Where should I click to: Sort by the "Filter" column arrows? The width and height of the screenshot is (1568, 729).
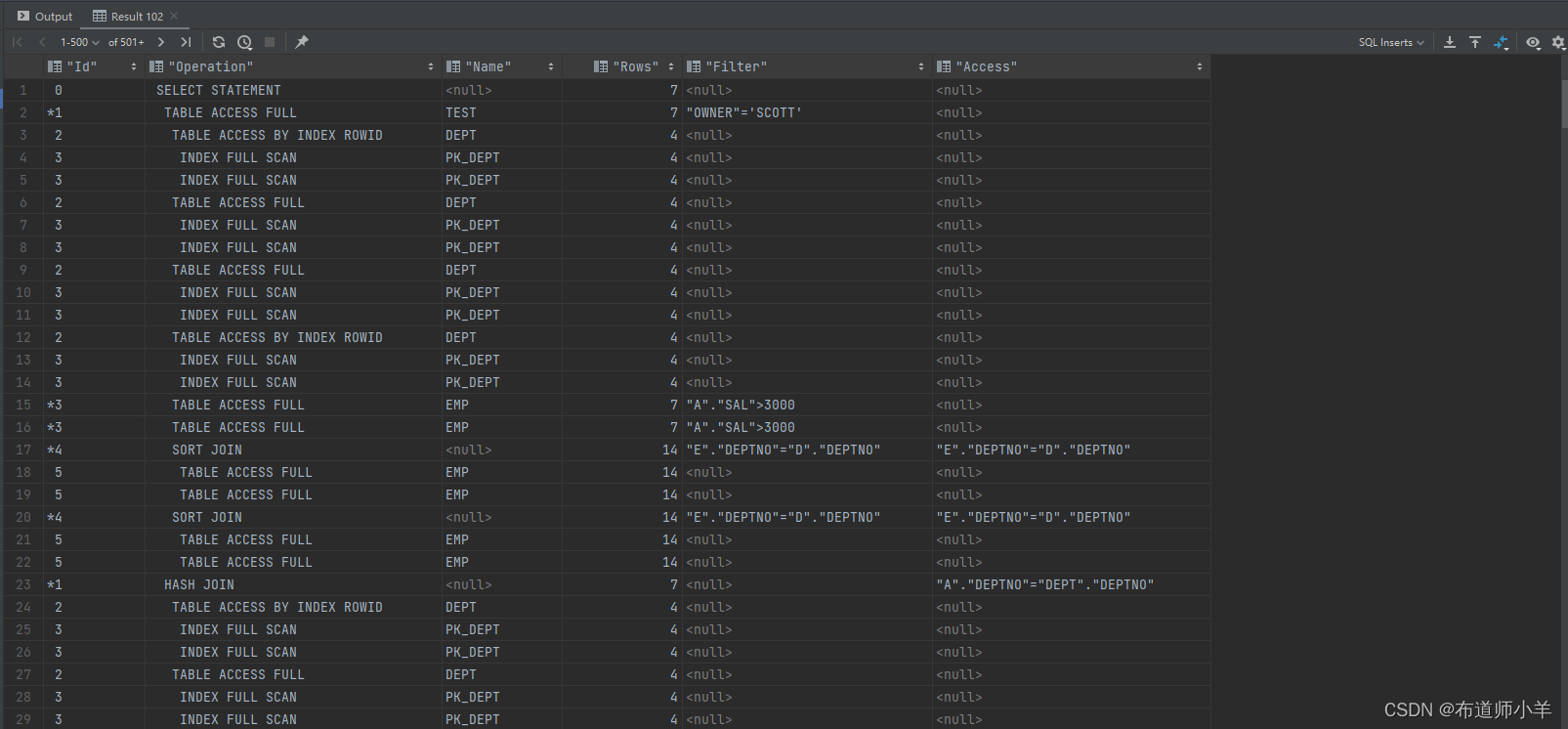[x=921, y=66]
